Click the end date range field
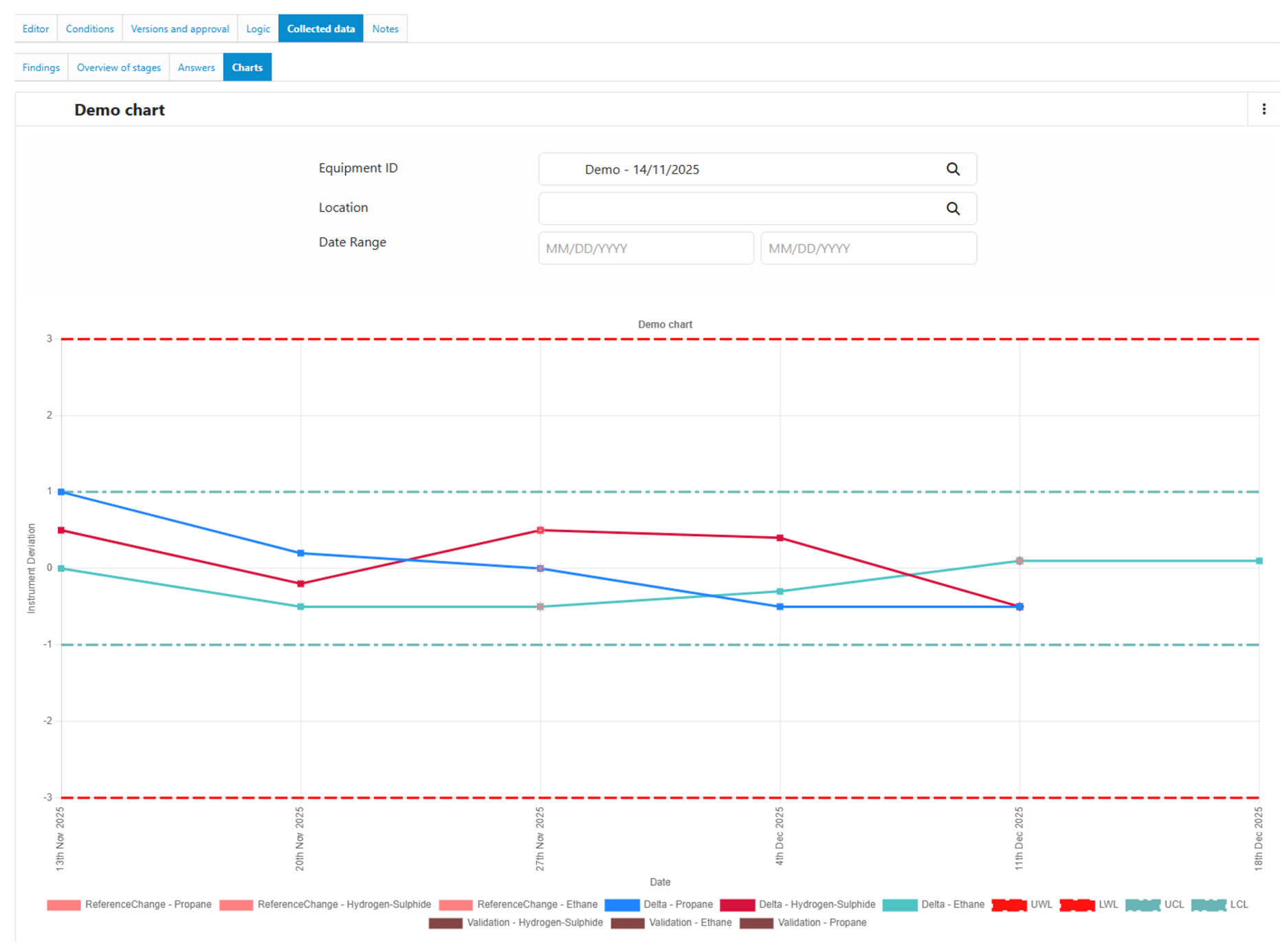Screen dimensions: 1287x952 [868, 248]
